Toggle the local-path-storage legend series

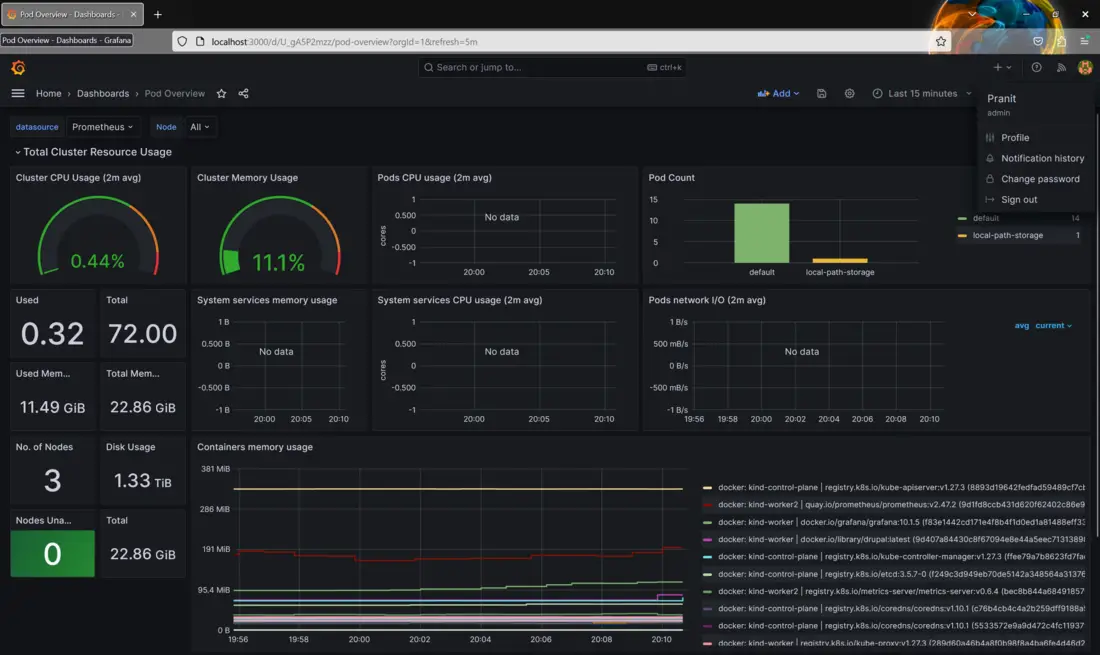[1007, 235]
